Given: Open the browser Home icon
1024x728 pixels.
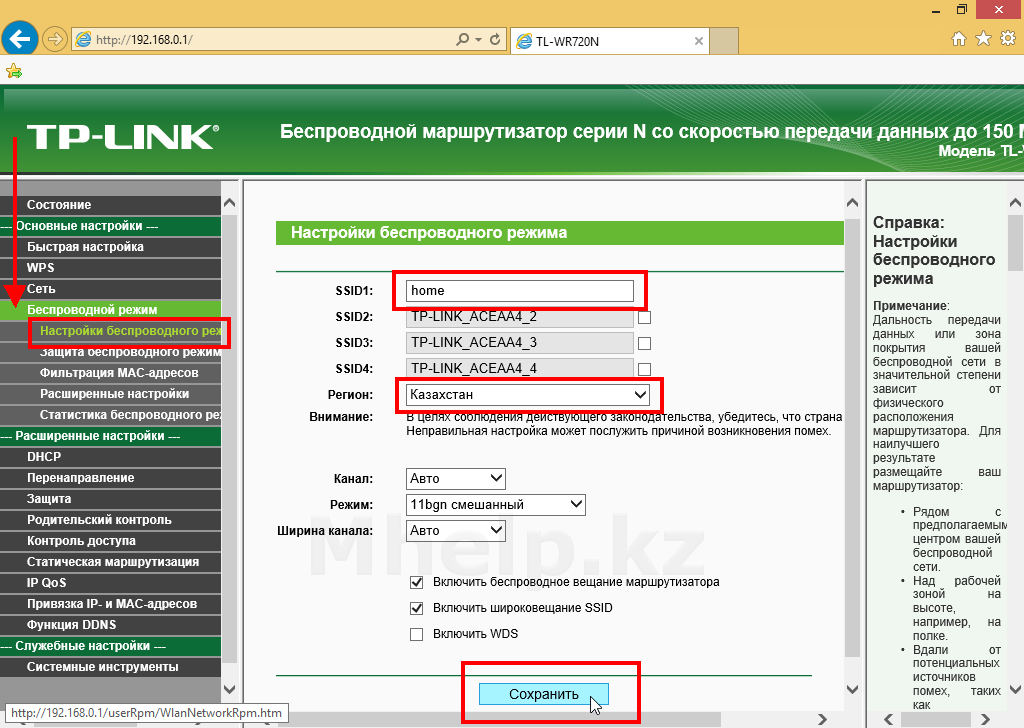Looking at the screenshot, I should point(958,39).
